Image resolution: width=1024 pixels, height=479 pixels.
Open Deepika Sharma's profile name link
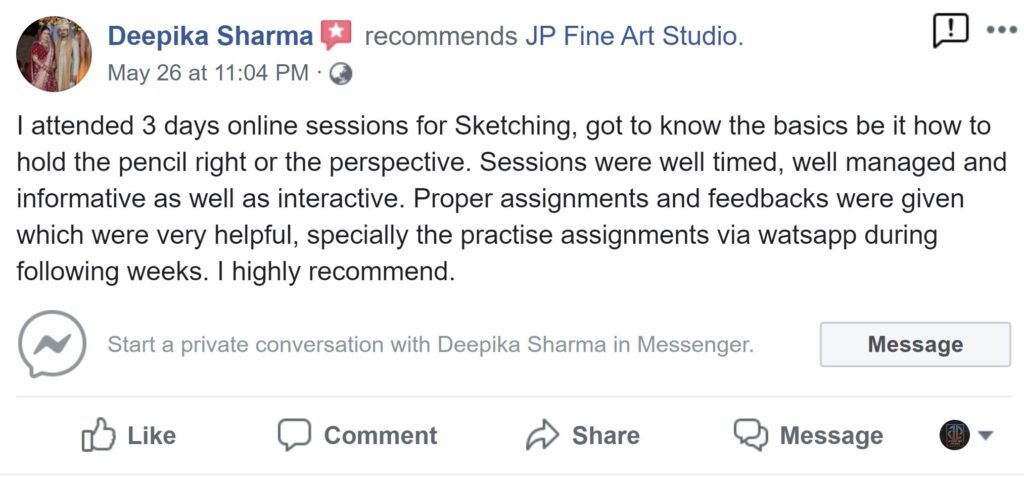pos(210,36)
